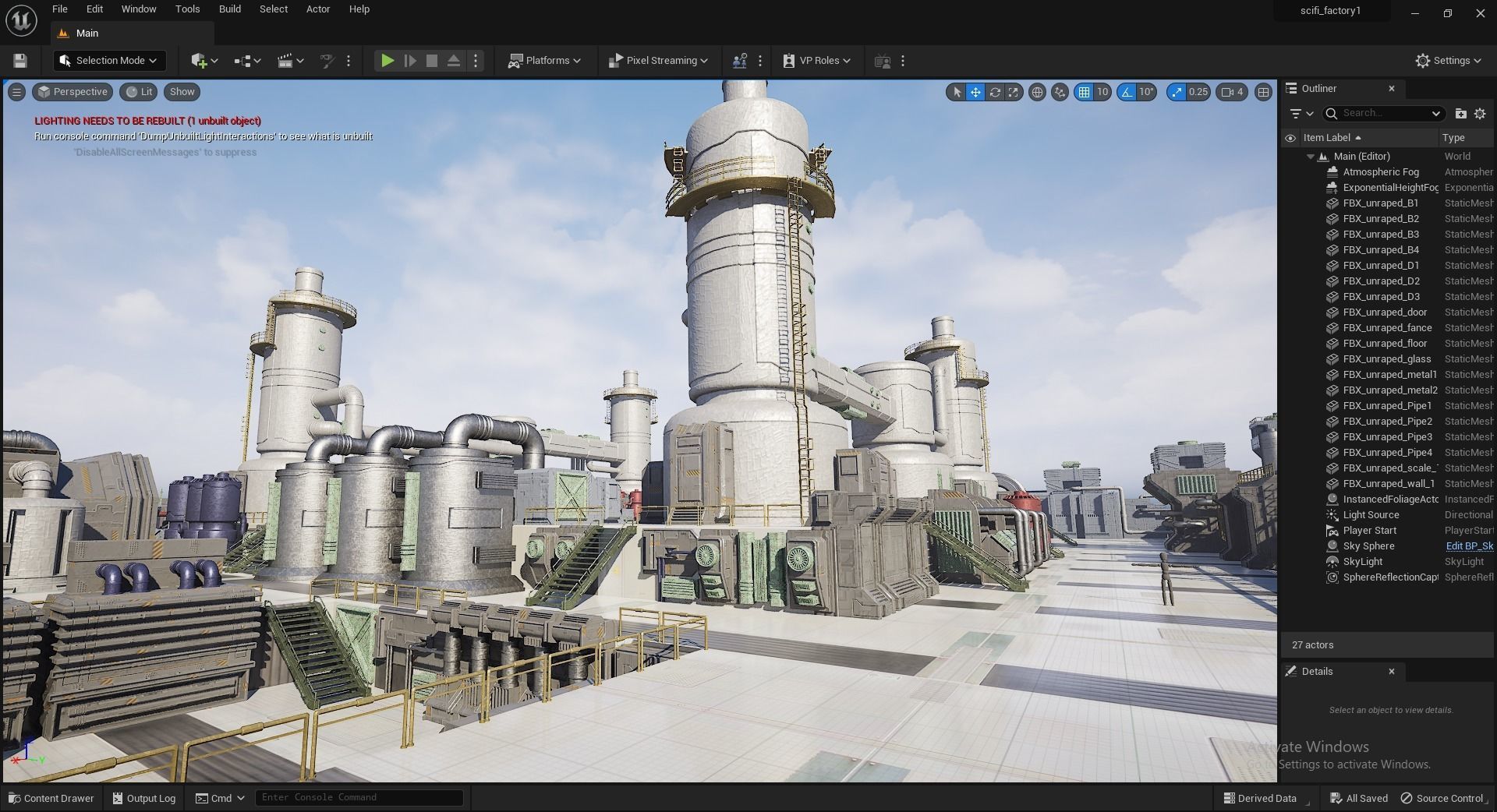The height and width of the screenshot is (812, 1497).
Task: Open the Cinematics sequence dropdown
Action: [x=291, y=61]
